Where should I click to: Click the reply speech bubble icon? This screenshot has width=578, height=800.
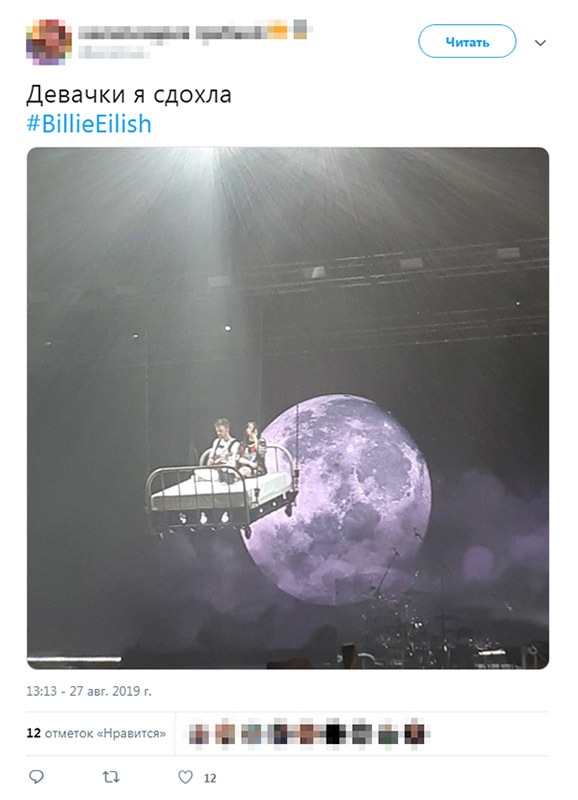coord(36,777)
